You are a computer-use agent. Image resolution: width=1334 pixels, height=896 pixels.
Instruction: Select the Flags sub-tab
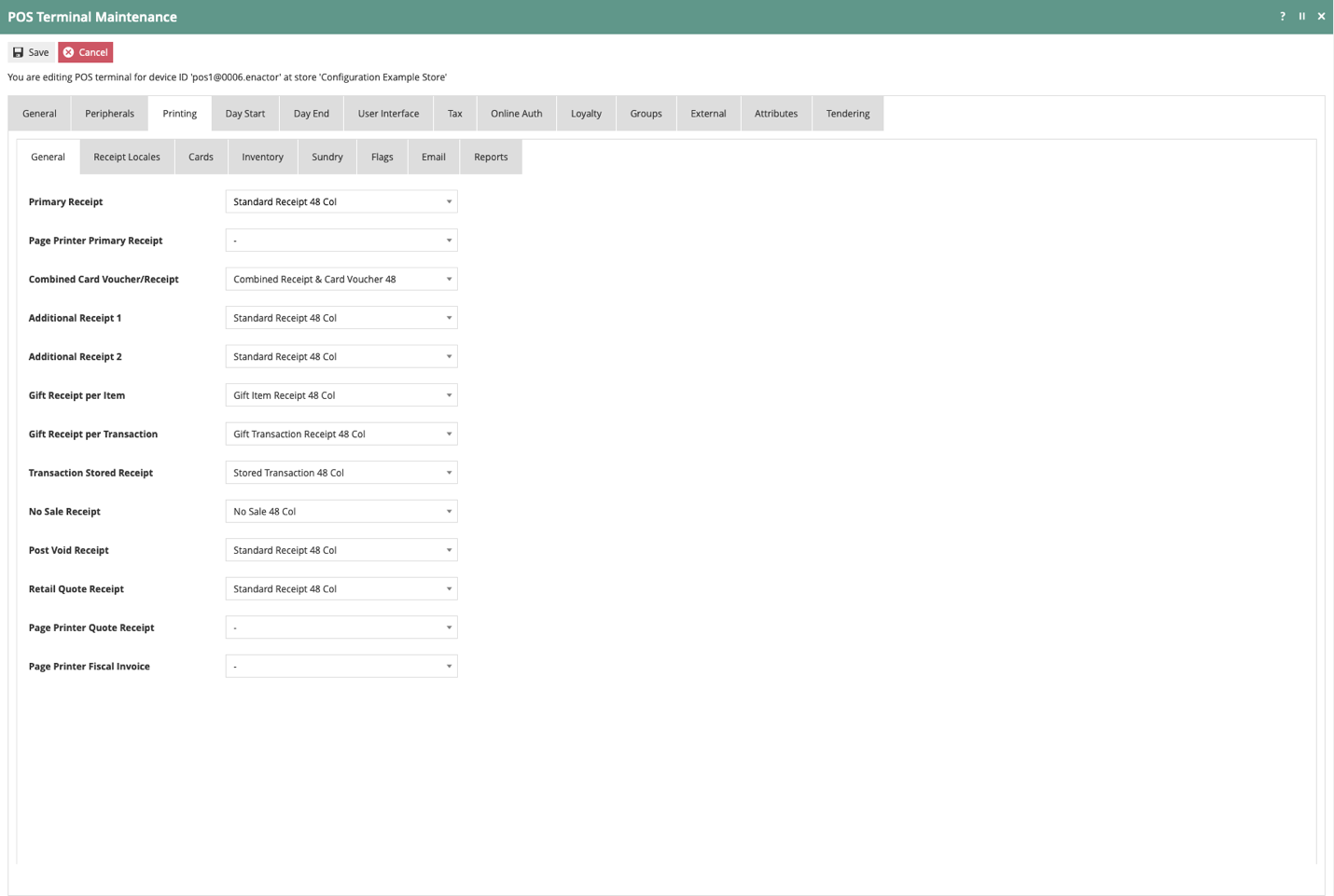click(382, 157)
